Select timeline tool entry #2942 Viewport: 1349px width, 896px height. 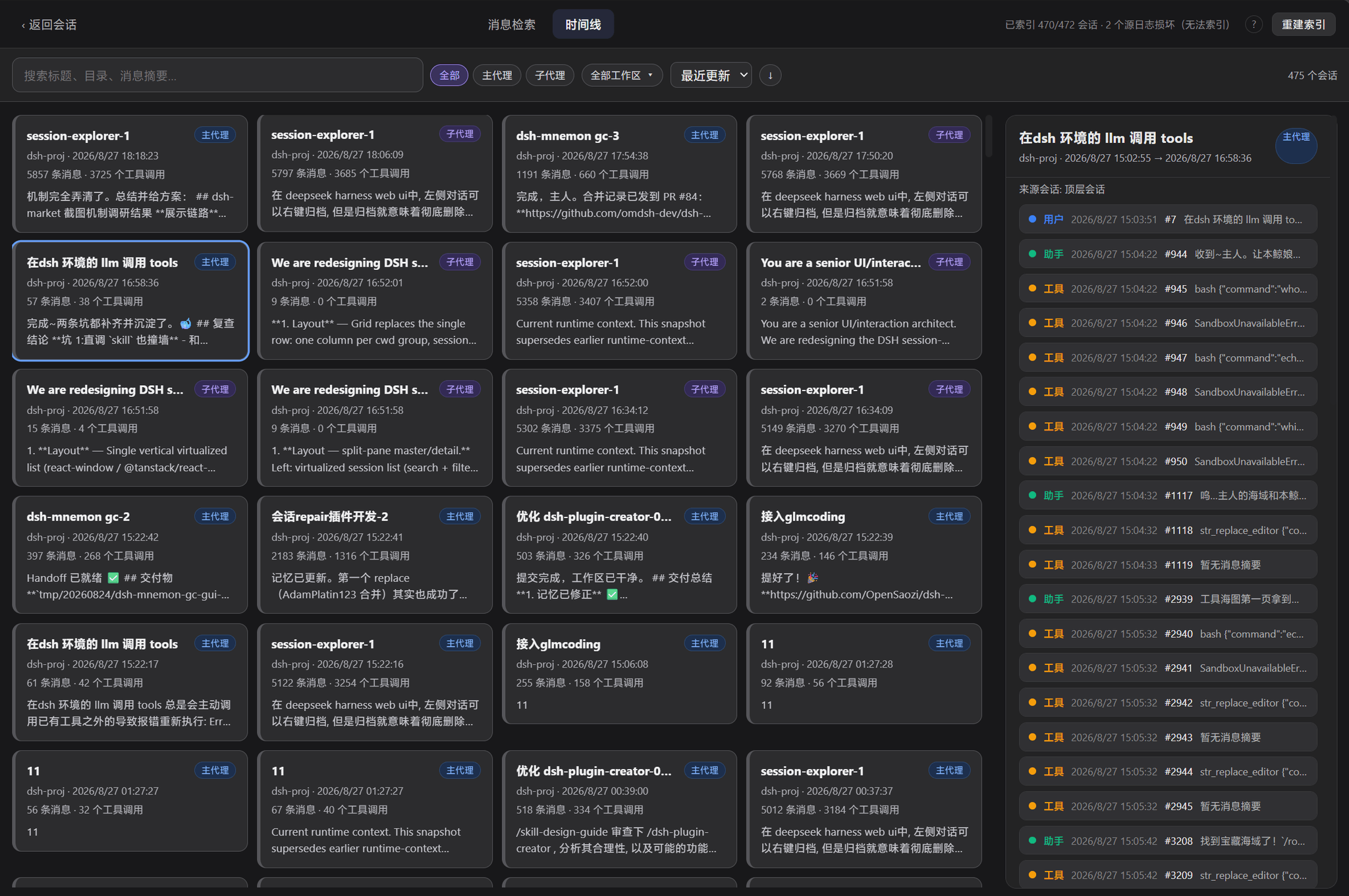[1168, 702]
